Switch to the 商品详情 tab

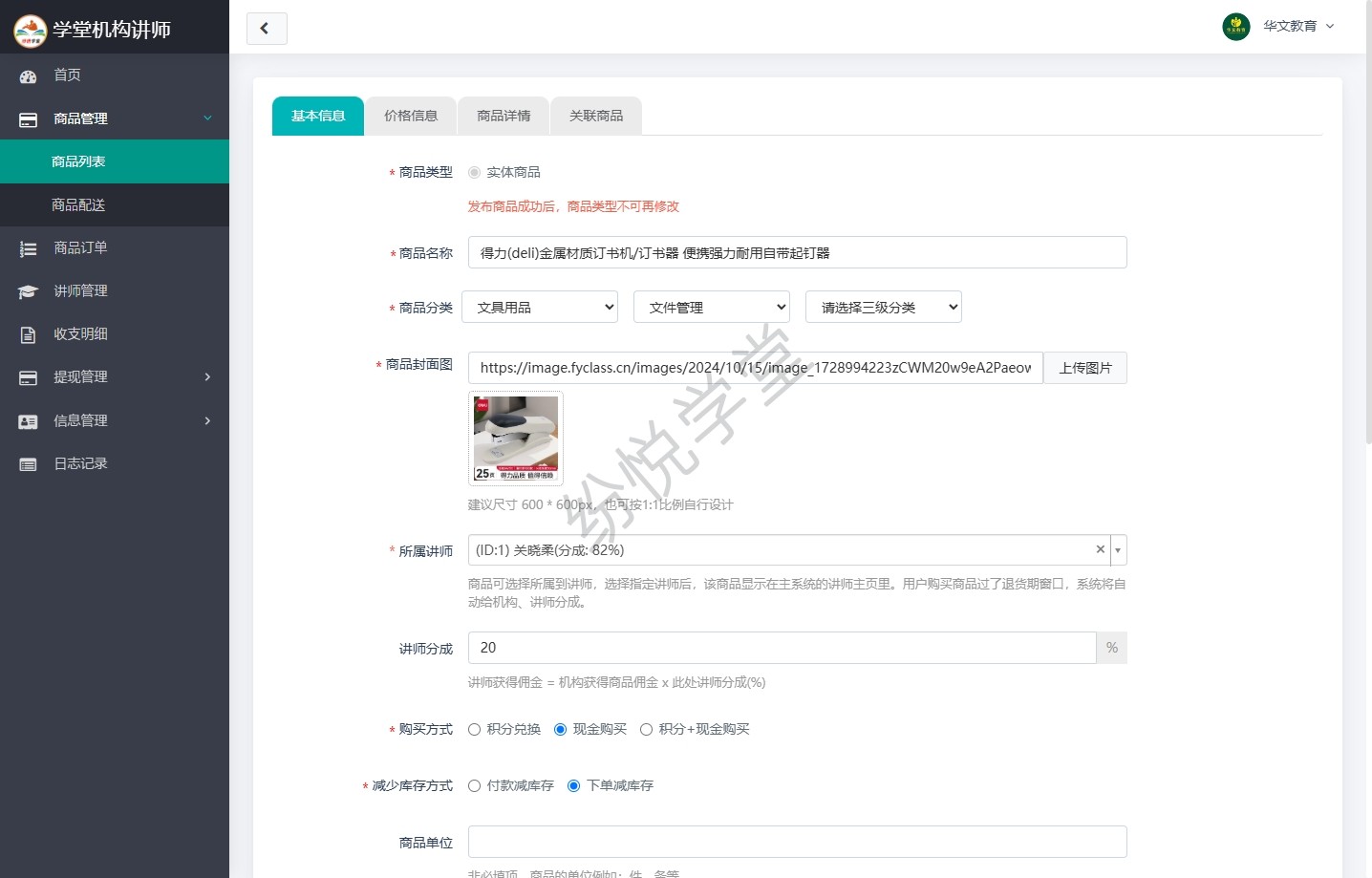click(504, 117)
